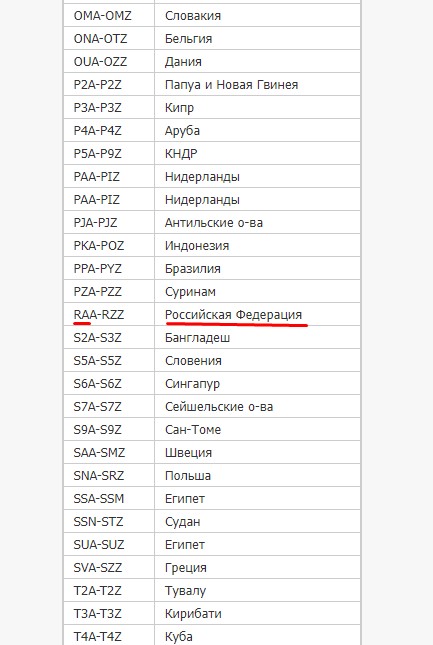Click the Сейшельские о-ва entry
This screenshot has width=433, height=645.
(x=219, y=407)
